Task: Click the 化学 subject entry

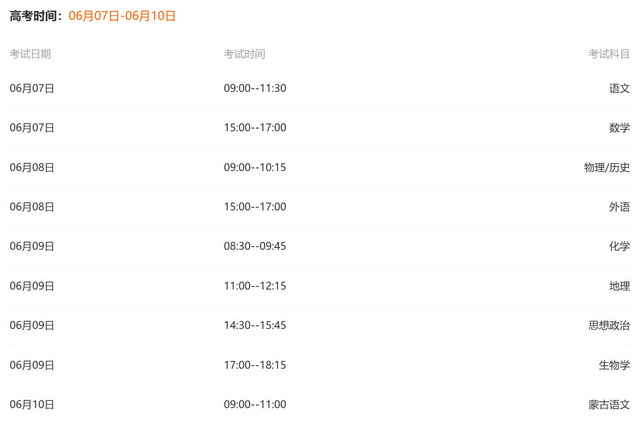Action: [x=619, y=246]
